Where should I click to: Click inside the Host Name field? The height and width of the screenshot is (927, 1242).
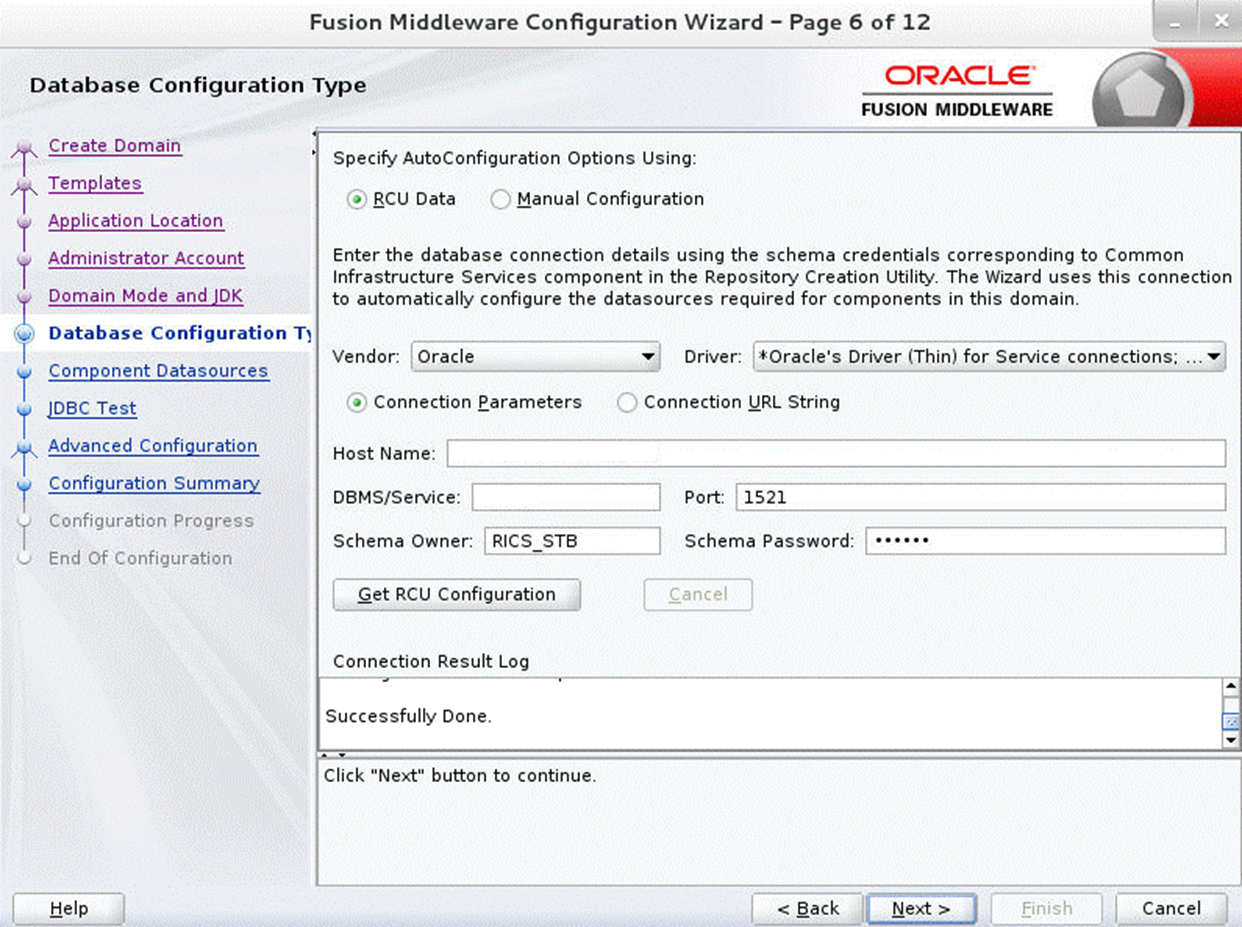838,453
